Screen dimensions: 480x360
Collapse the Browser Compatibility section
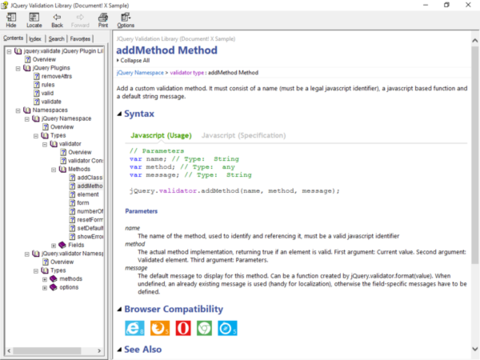[x=120, y=310]
